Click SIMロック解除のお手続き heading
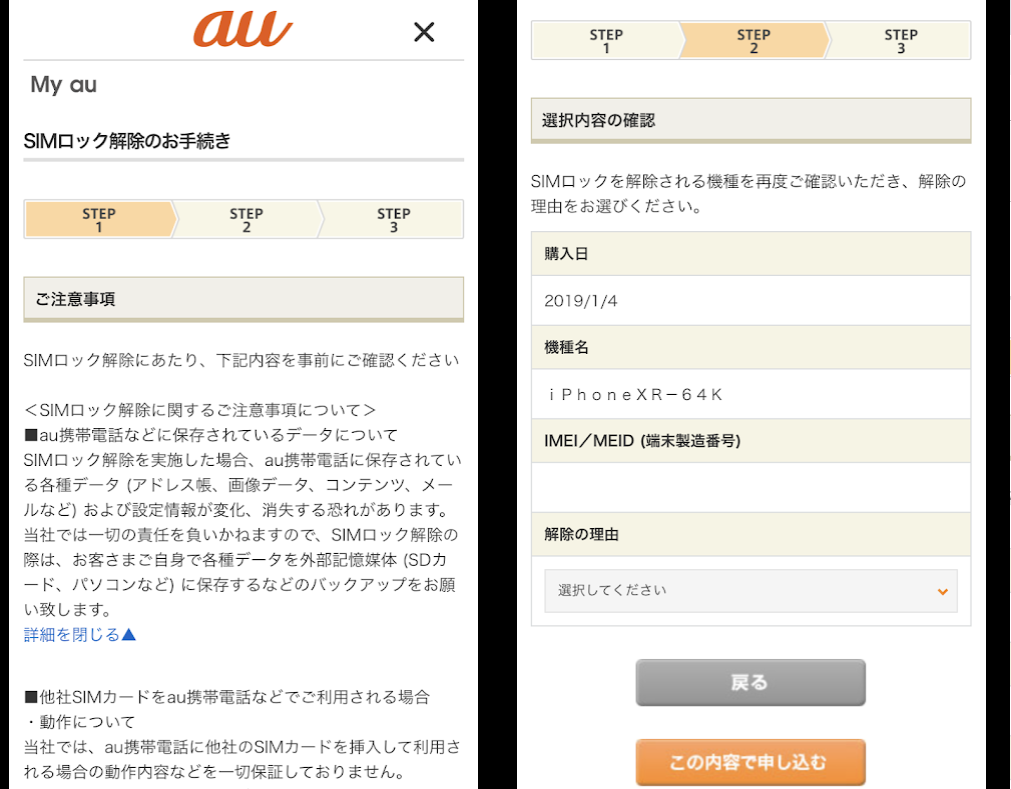Image resolution: width=1011 pixels, height=789 pixels. coord(127,141)
